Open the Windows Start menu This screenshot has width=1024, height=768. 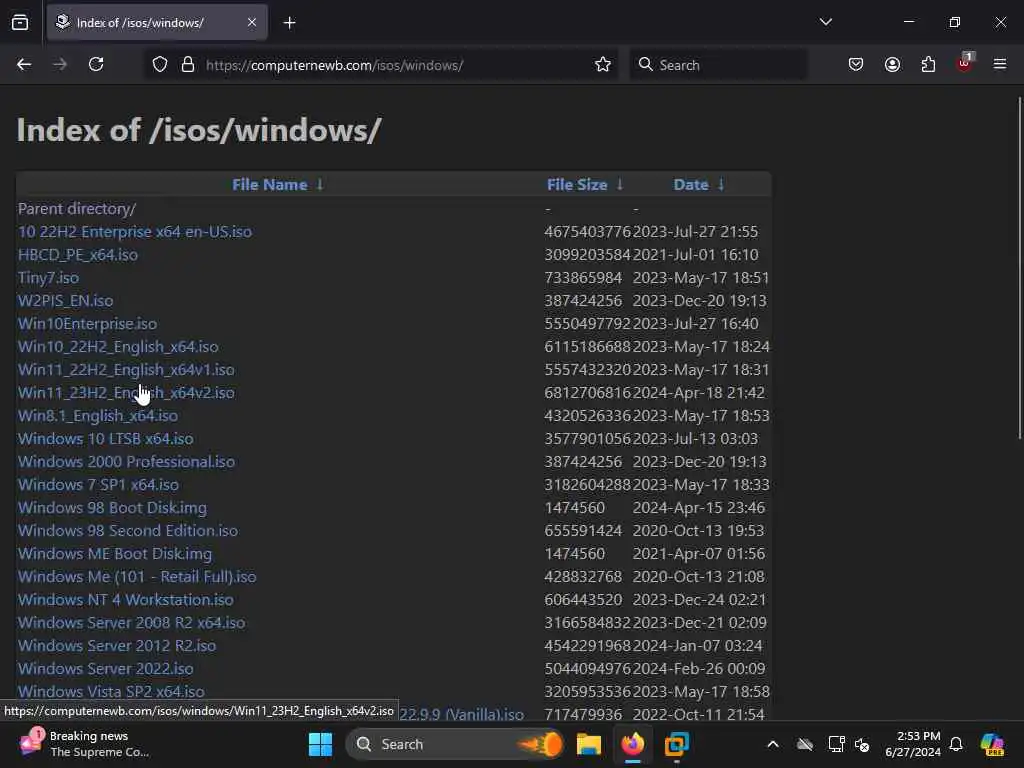(320, 744)
